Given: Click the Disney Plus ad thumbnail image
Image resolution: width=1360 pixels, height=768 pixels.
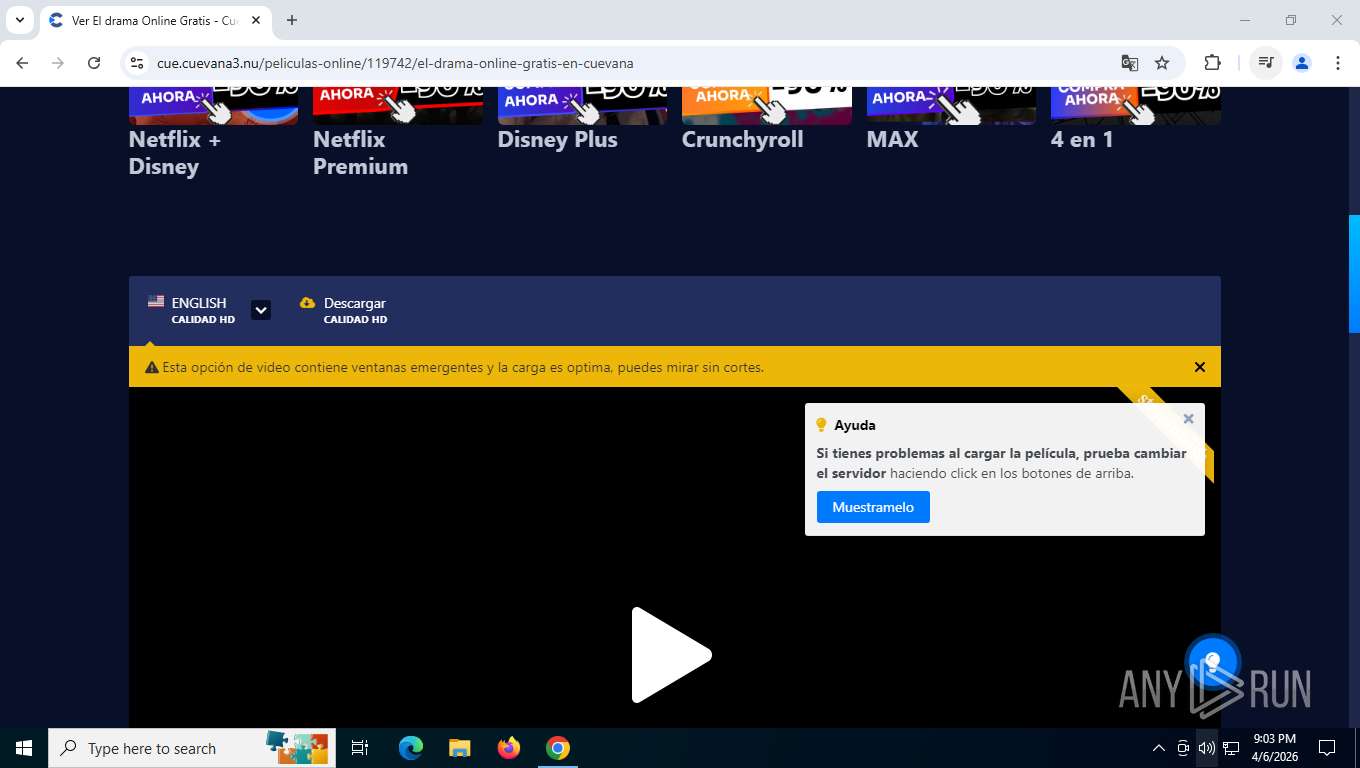Looking at the screenshot, I should click(x=582, y=106).
